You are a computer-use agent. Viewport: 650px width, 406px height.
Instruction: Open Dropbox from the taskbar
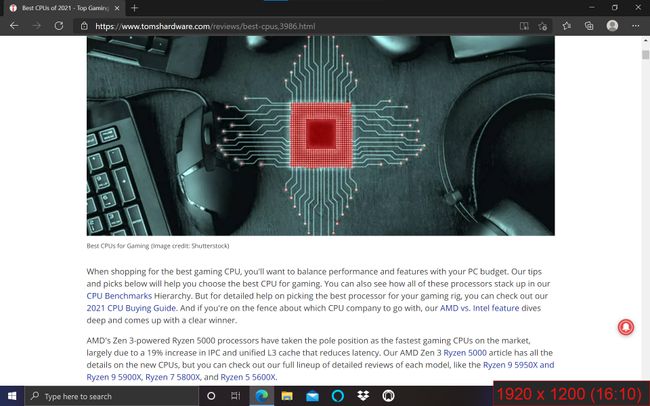click(363, 396)
